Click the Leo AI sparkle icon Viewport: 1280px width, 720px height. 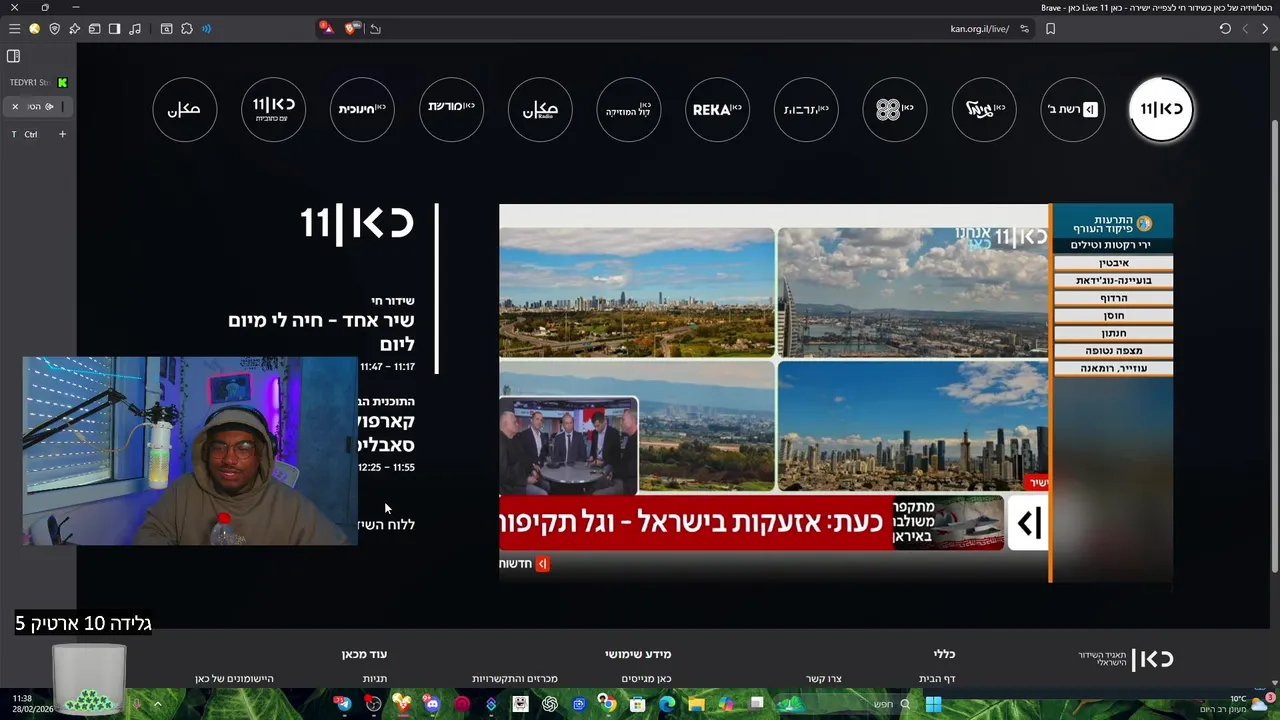(x=74, y=29)
